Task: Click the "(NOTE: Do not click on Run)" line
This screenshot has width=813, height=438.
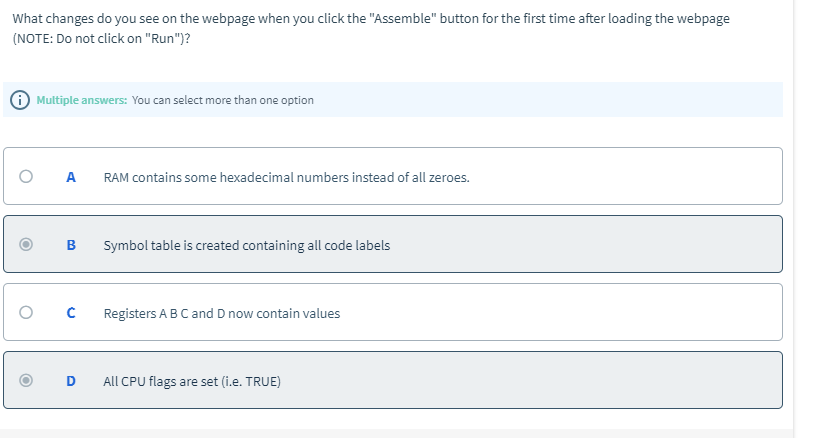Action: click(x=101, y=38)
